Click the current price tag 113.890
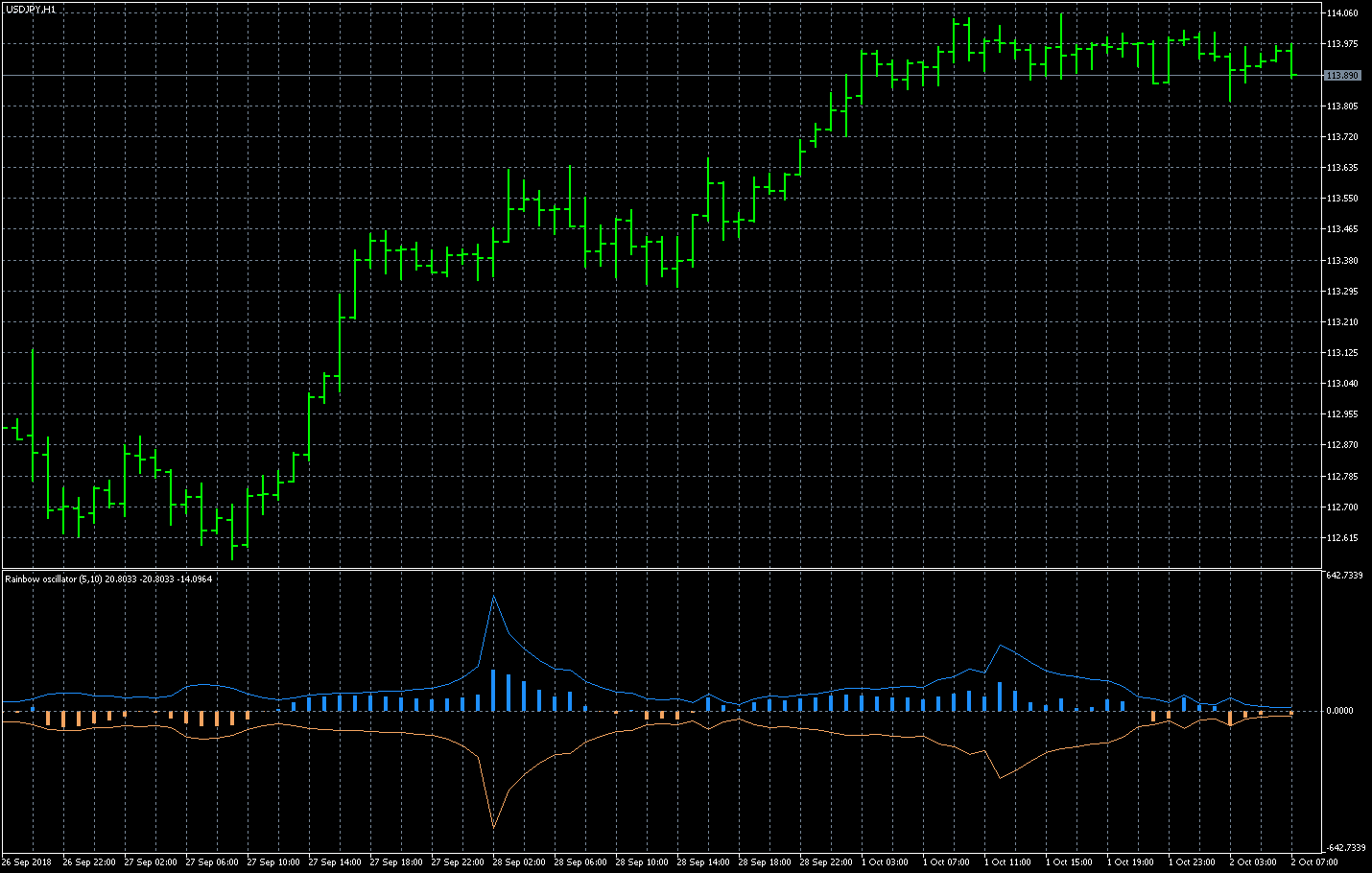The width and height of the screenshot is (1372, 873). 1341,75
